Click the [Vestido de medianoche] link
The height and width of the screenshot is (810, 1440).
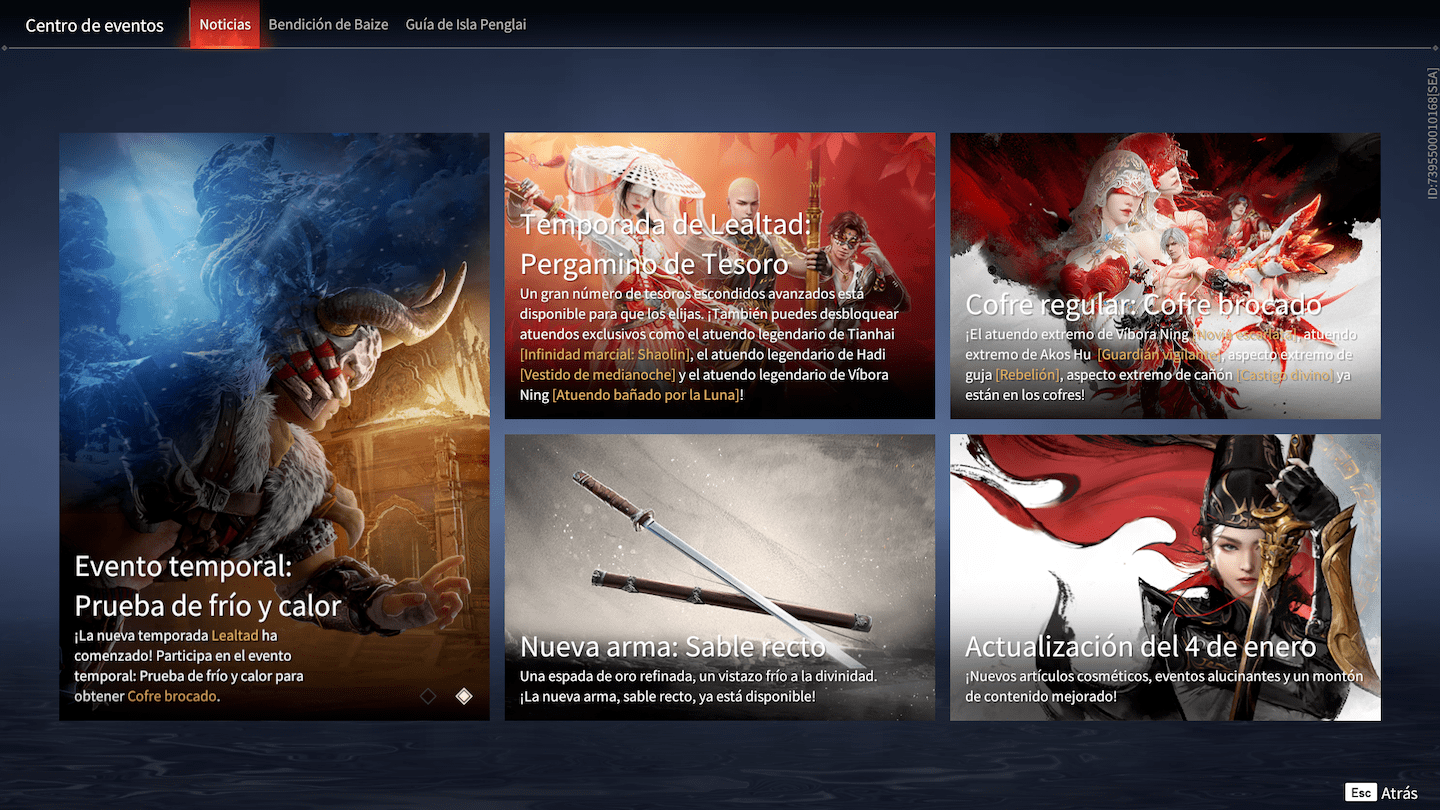click(599, 375)
